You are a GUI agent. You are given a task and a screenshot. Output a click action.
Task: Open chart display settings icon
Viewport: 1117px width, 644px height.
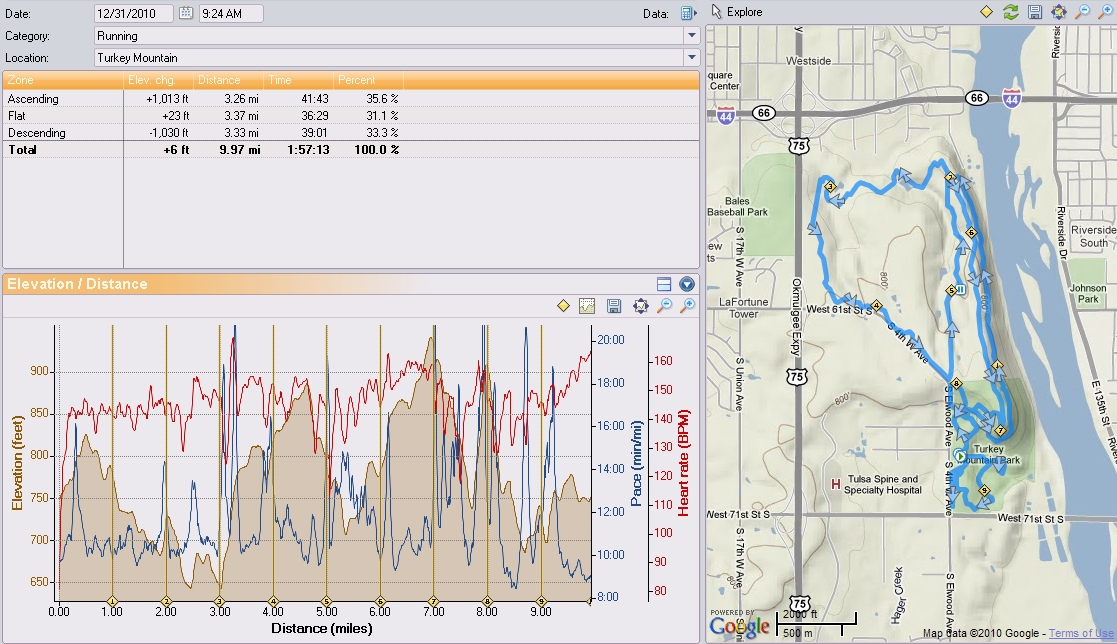tap(587, 306)
